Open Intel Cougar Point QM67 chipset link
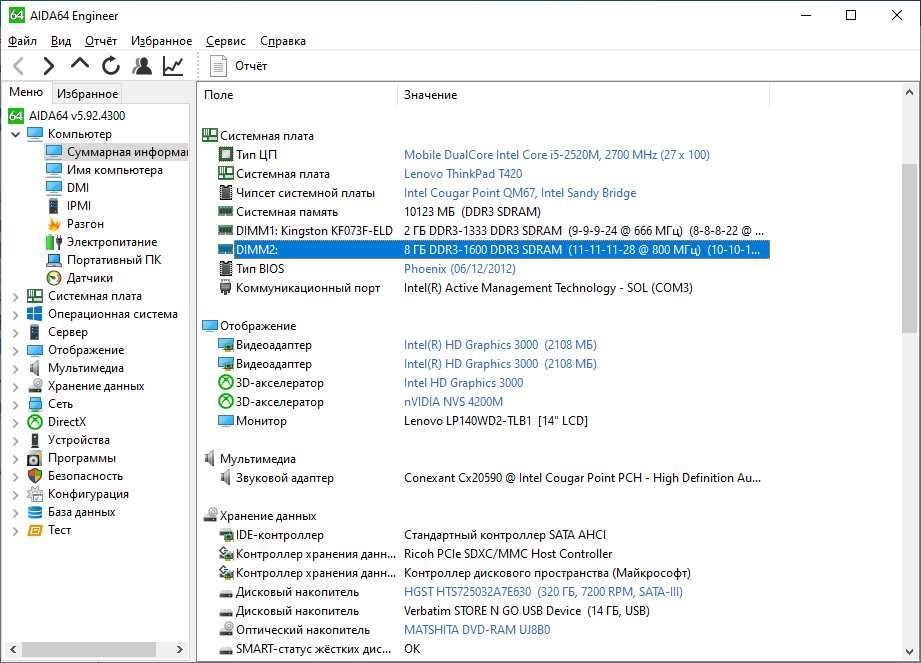 pos(520,193)
